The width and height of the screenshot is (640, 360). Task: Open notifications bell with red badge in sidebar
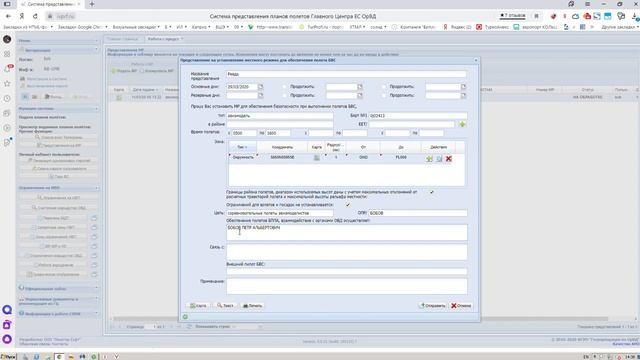pos(7,69)
